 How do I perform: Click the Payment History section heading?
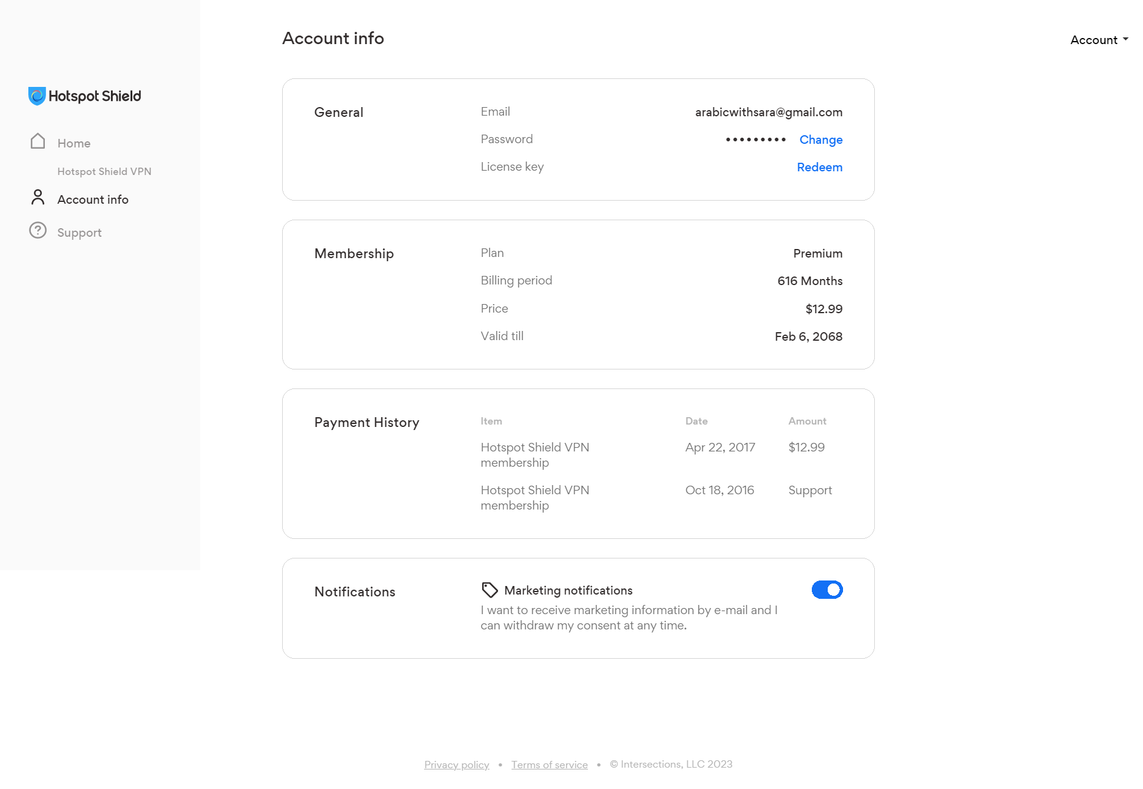[367, 422]
